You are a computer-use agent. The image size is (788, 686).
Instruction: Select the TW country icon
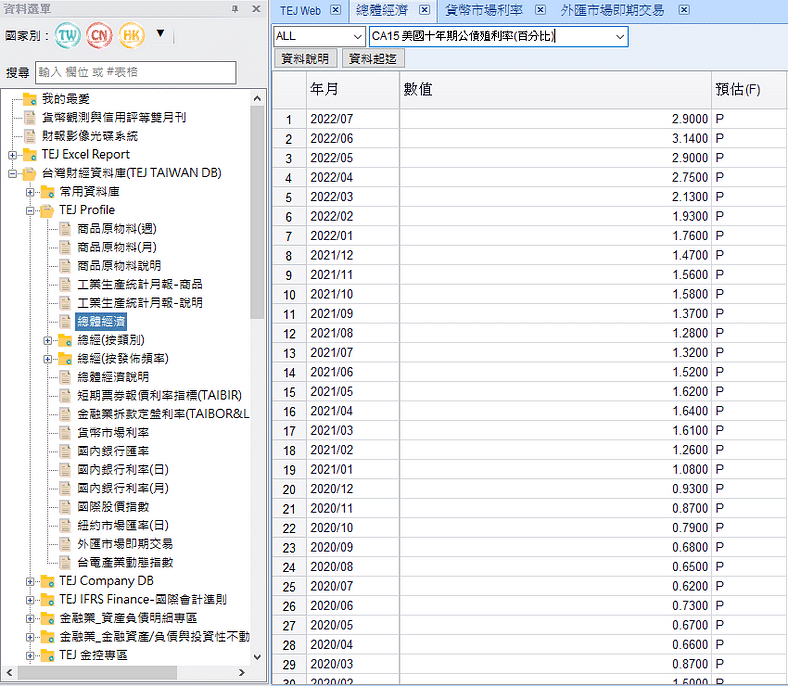click(x=68, y=36)
